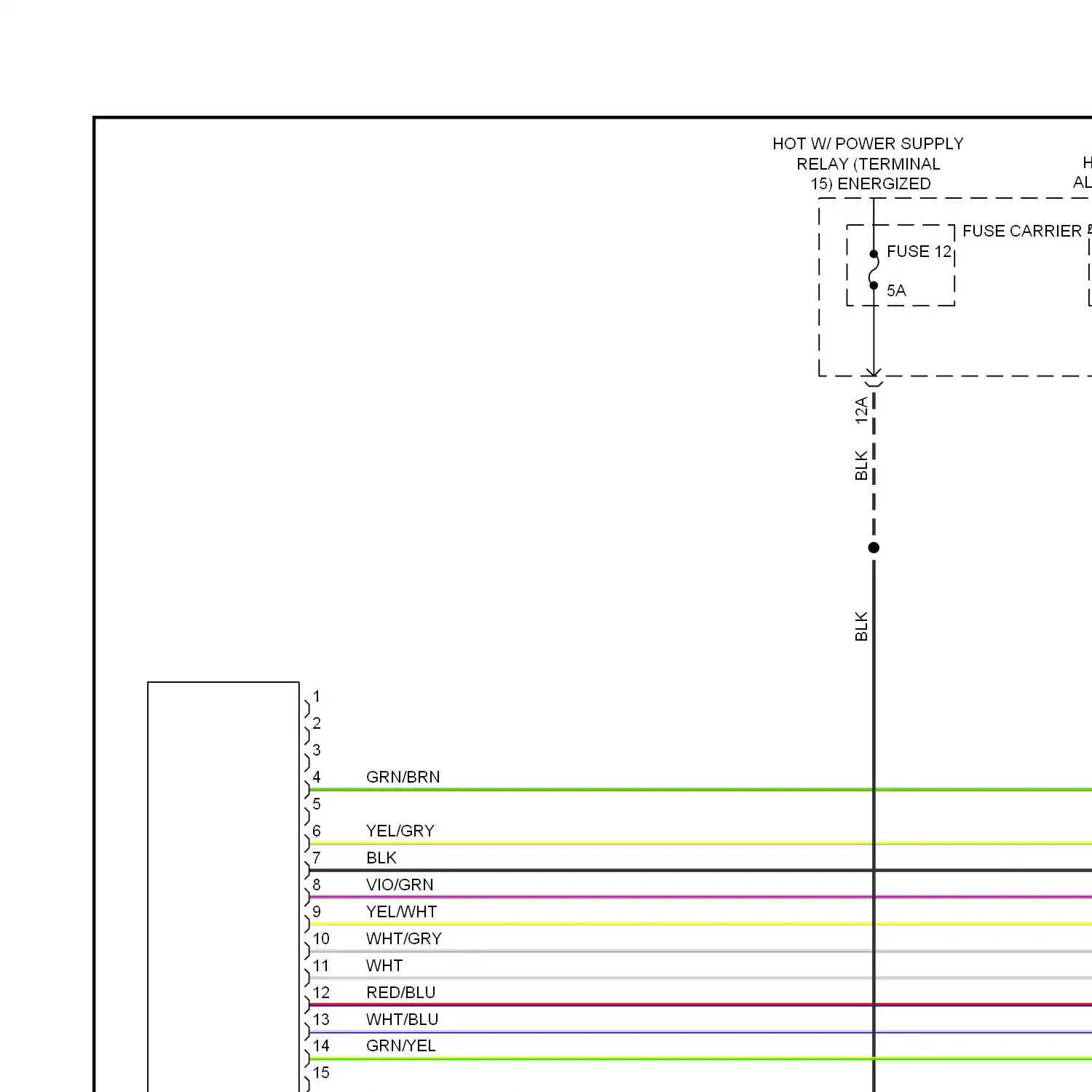The image size is (1092, 1092).
Task: Click the 5A fuse rating text
Action: 896,290
